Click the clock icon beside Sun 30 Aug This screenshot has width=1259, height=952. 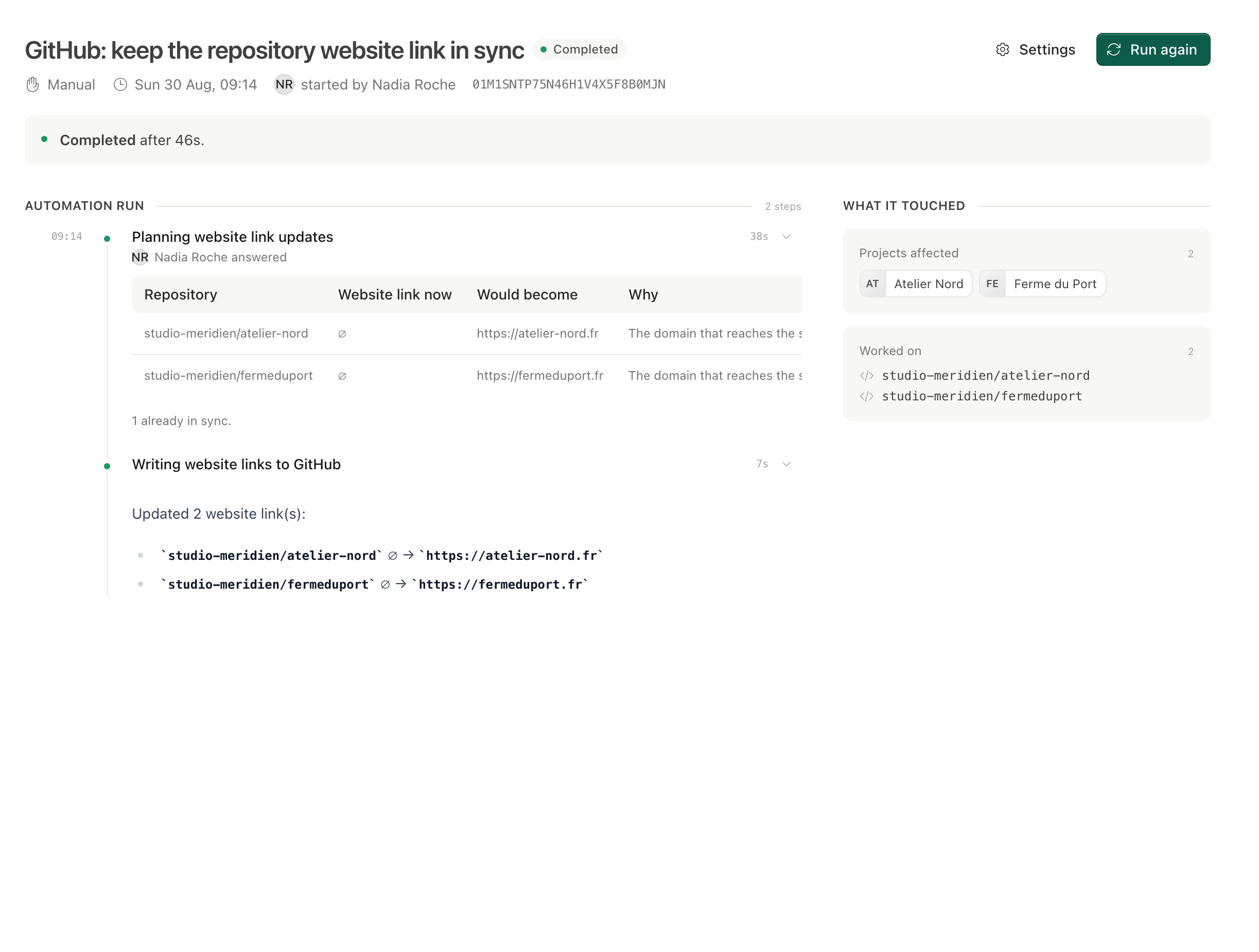pos(120,85)
